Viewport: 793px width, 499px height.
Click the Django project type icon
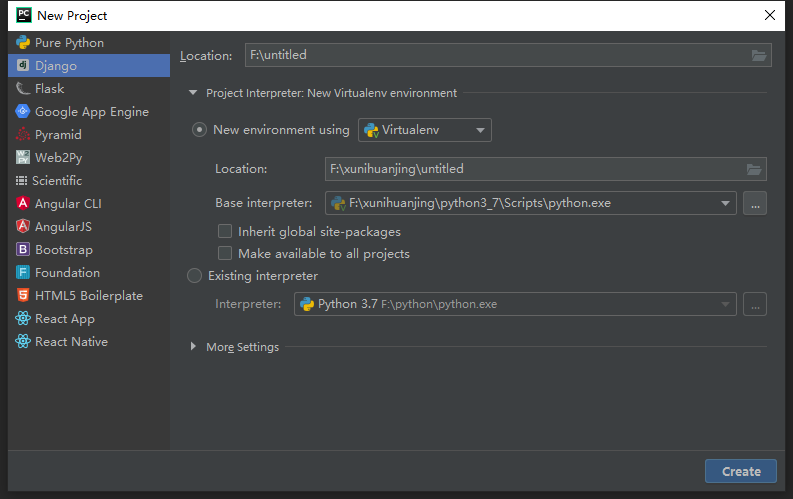tap(23, 65)
